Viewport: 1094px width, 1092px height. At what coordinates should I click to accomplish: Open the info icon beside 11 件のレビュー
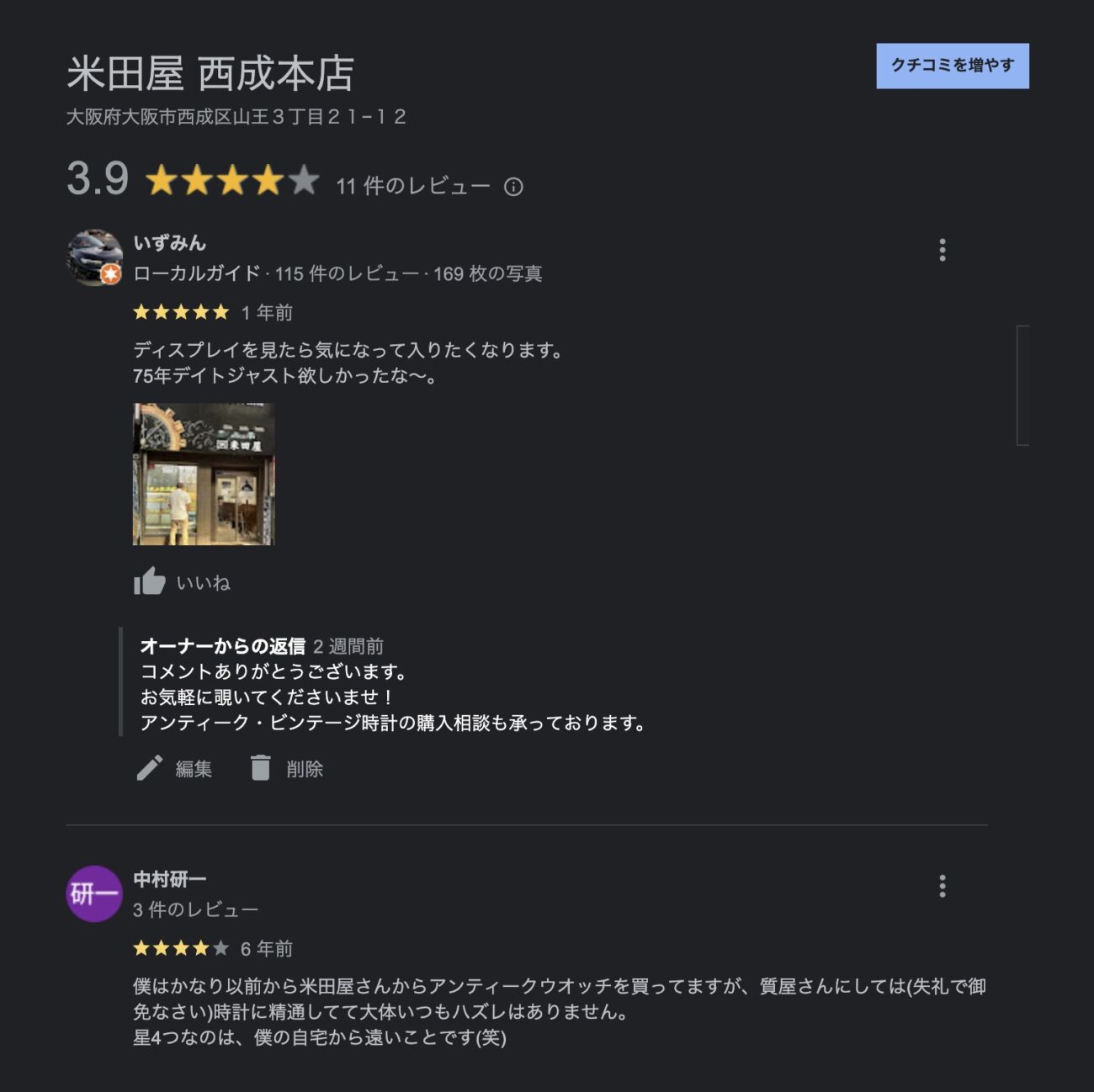[x=513, y=187]
